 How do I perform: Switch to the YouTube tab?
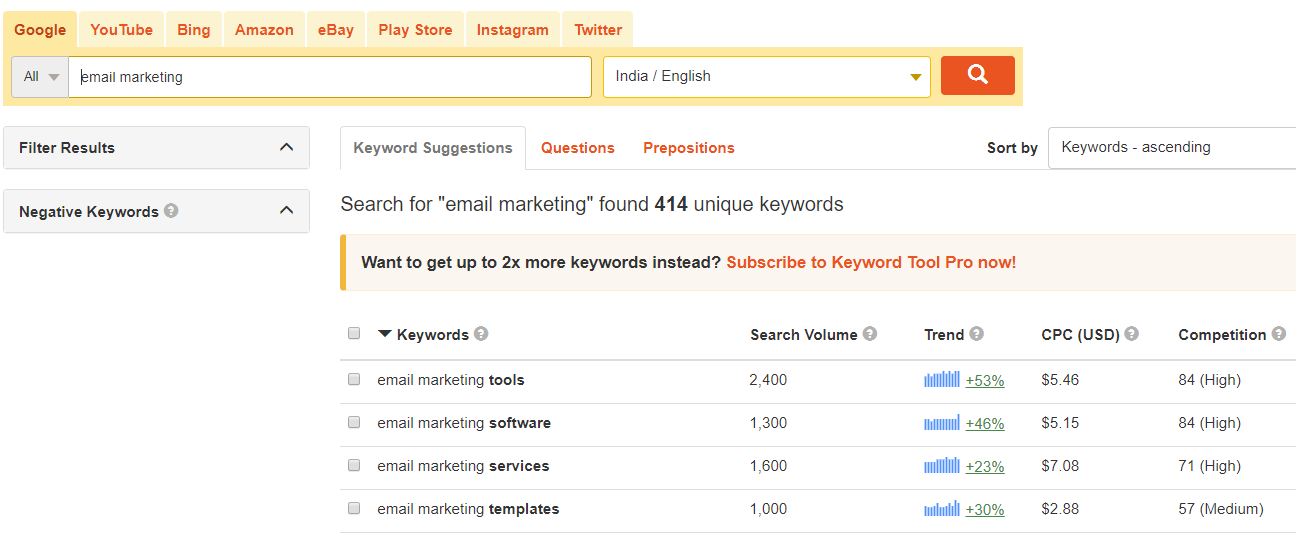coord(121,30)
